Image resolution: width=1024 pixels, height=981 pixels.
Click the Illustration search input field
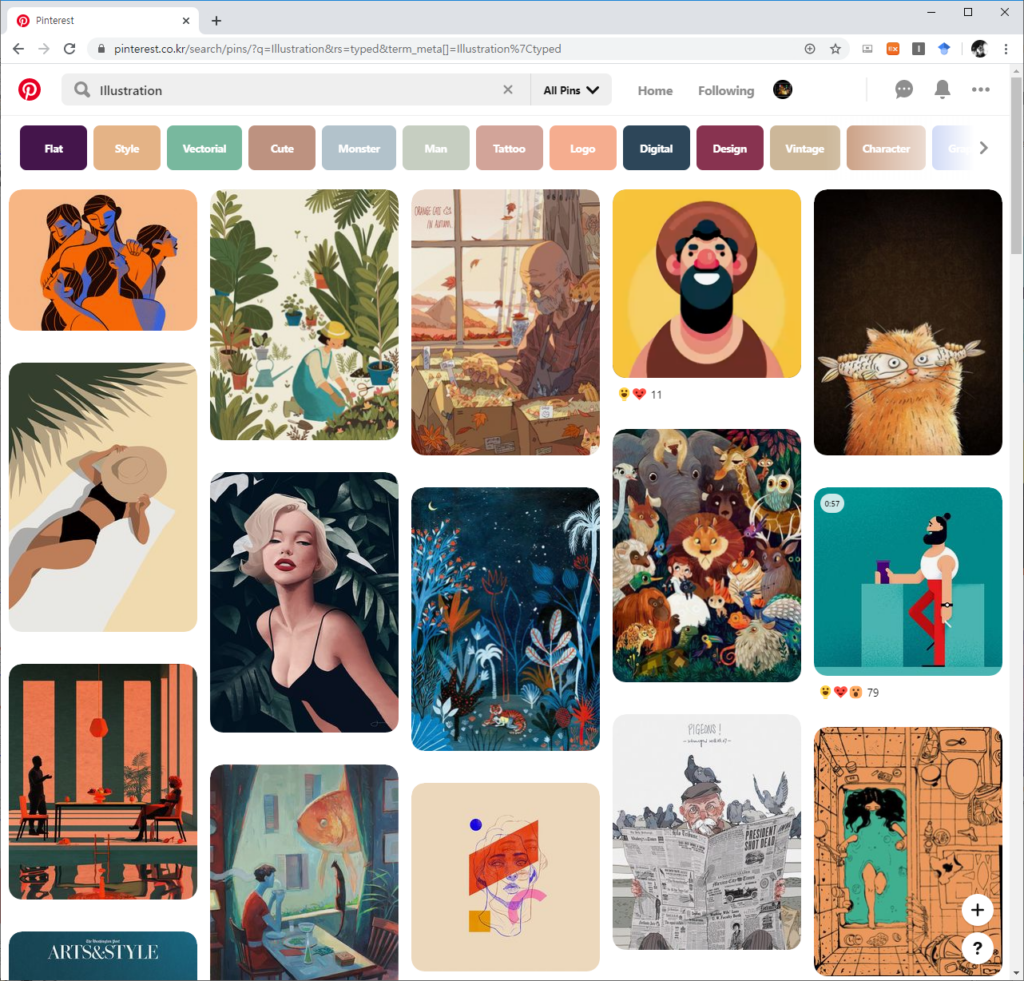290,90
